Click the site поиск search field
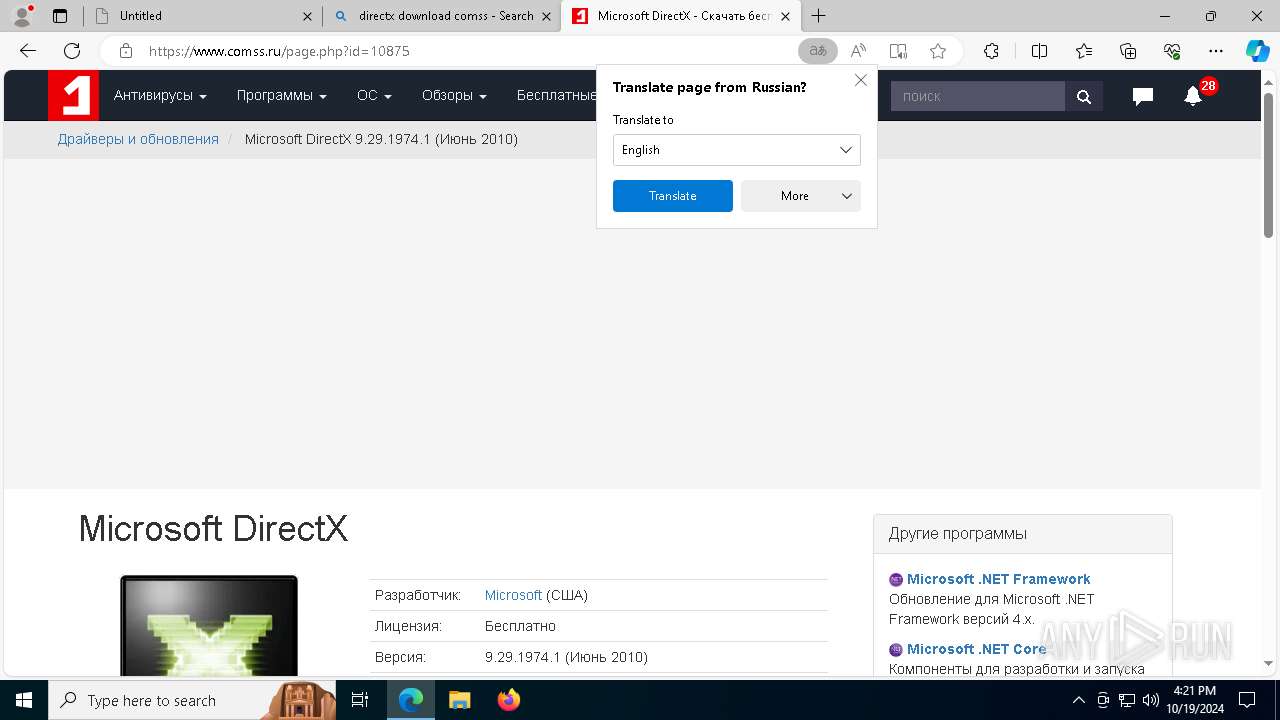The image size is (1280, 720). point(978,96)
